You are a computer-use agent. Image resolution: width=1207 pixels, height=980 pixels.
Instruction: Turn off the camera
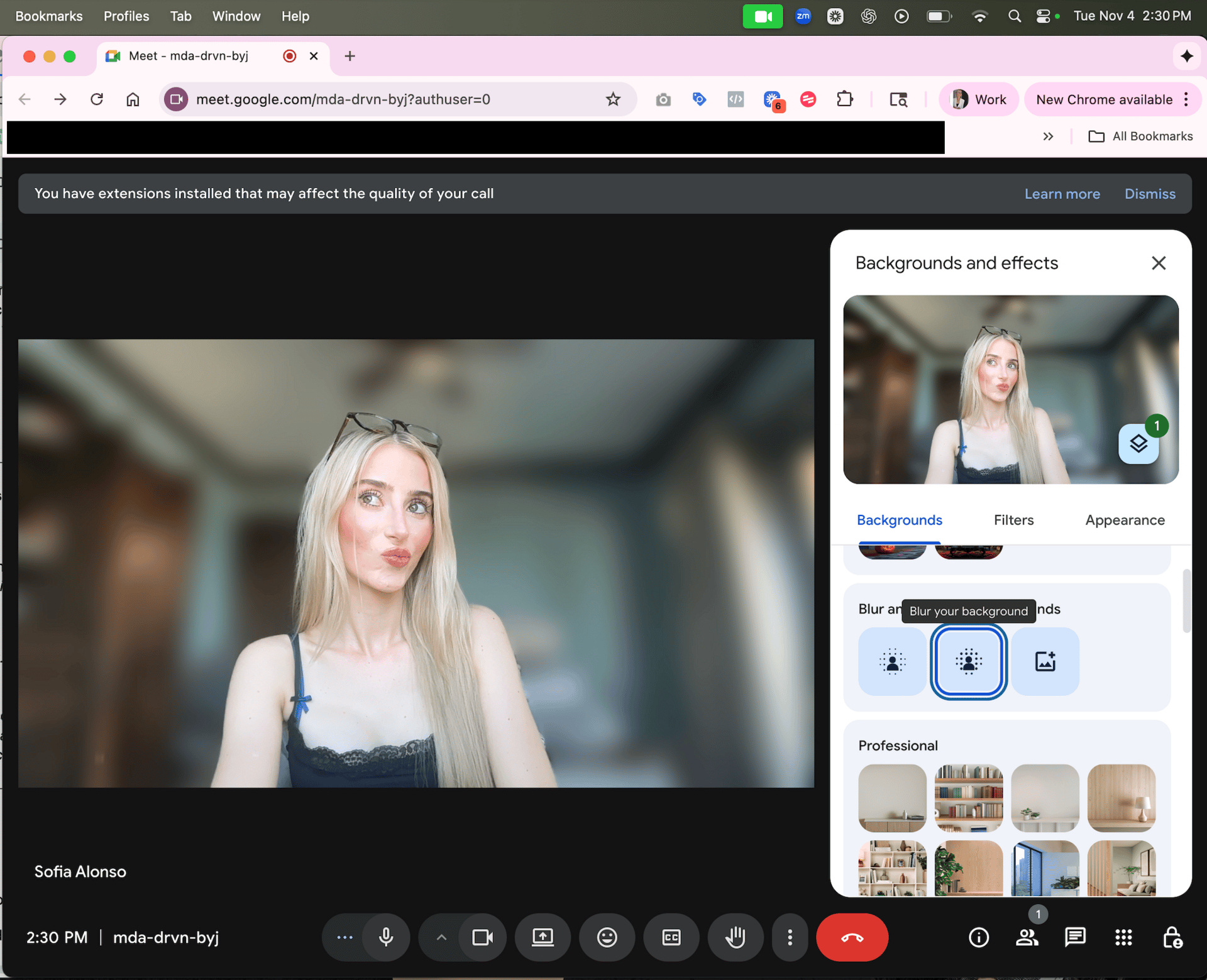(482, 937)
